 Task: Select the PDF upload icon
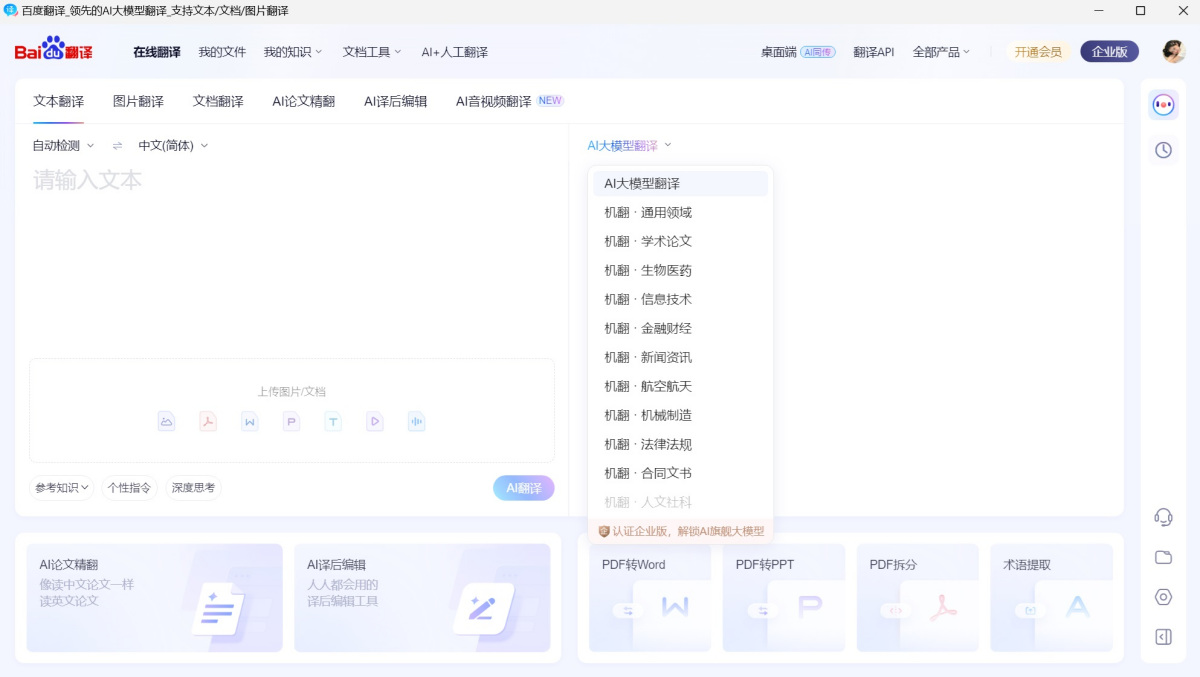tap(207, 421)
